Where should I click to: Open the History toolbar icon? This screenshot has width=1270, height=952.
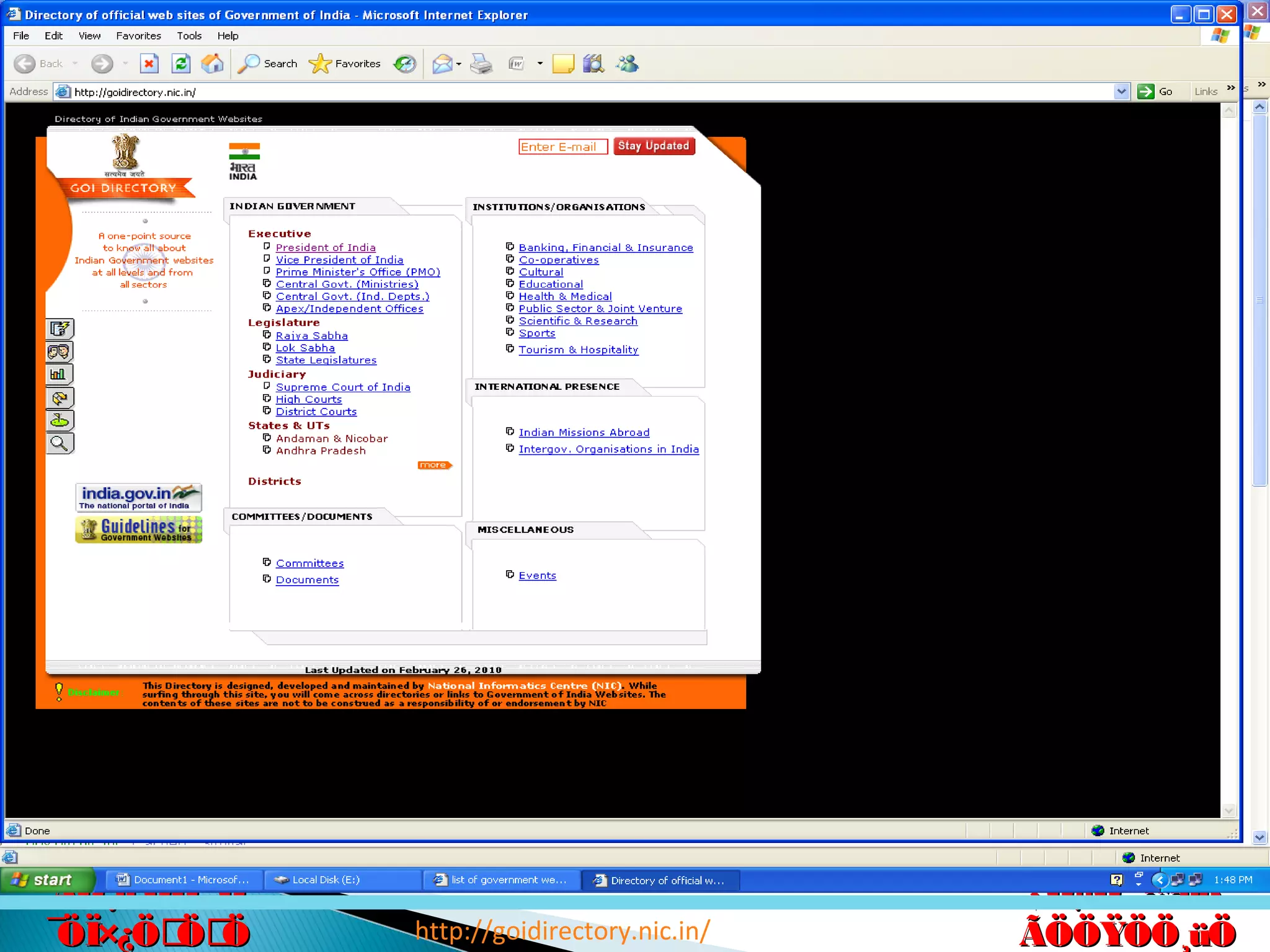click(x=405, y=63)
